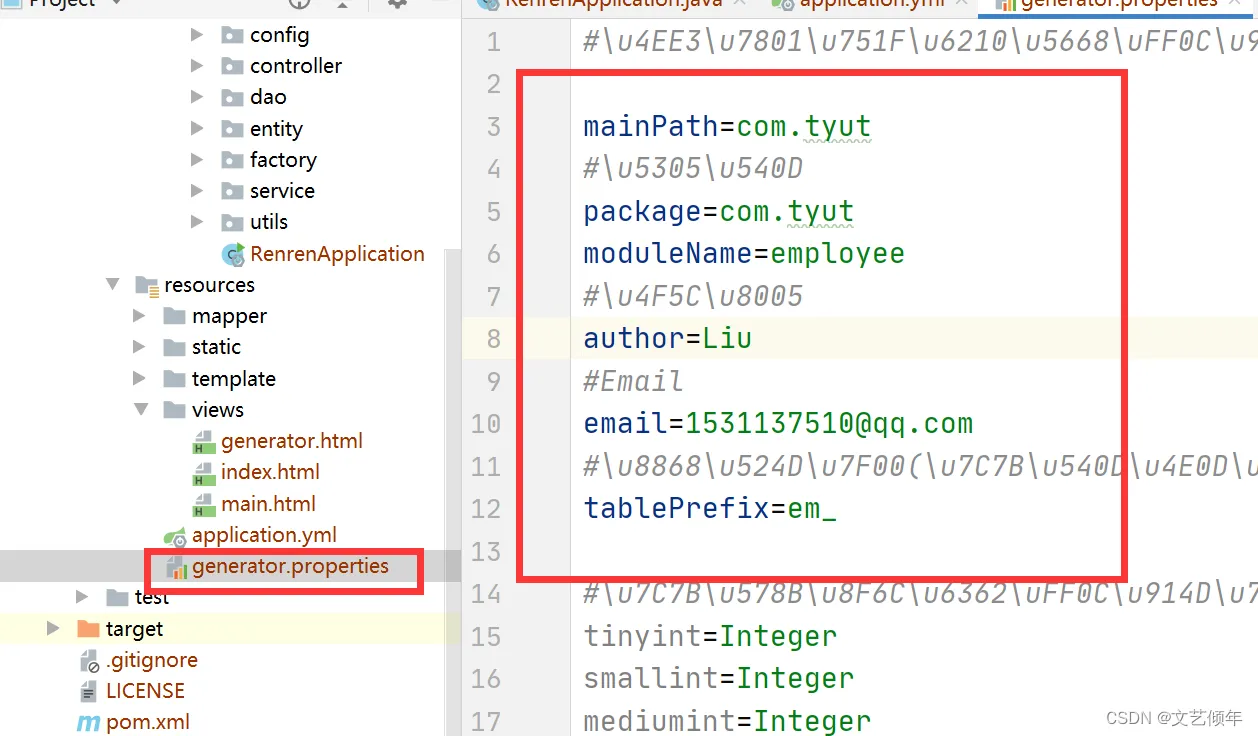This screenshot has width=1258, height=736.
Task: Click the index.html file icon
Action: click(204, 472)
